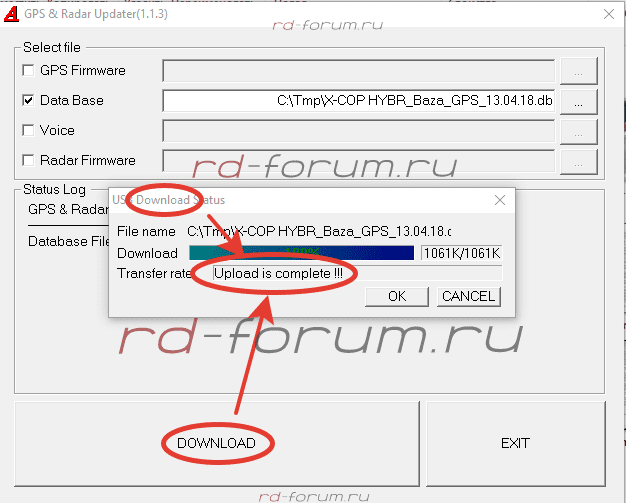Toggle the Radar Firmware checkbox
This screenshot has height=503, width=626.
(x=28, y=160)
